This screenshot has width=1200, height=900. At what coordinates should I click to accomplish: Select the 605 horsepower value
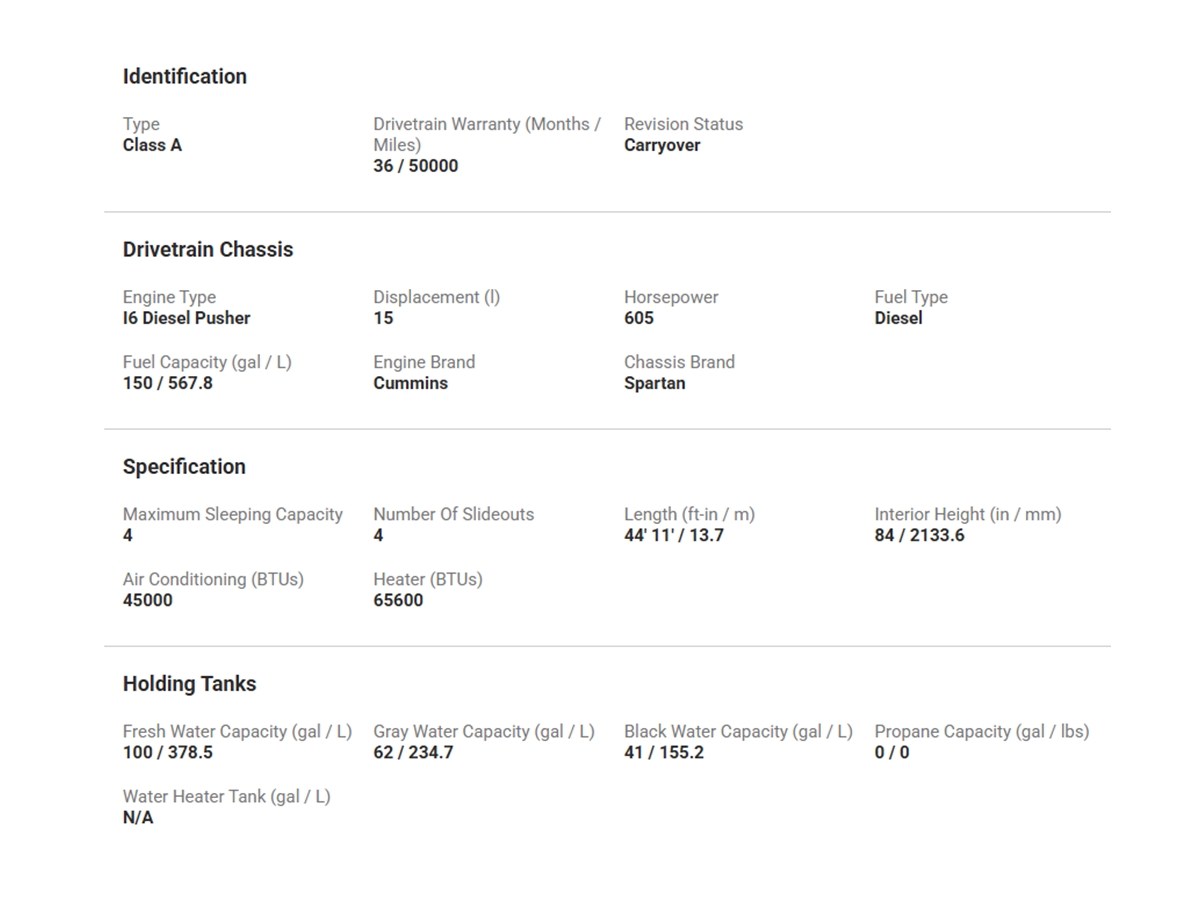coord(638,319)
